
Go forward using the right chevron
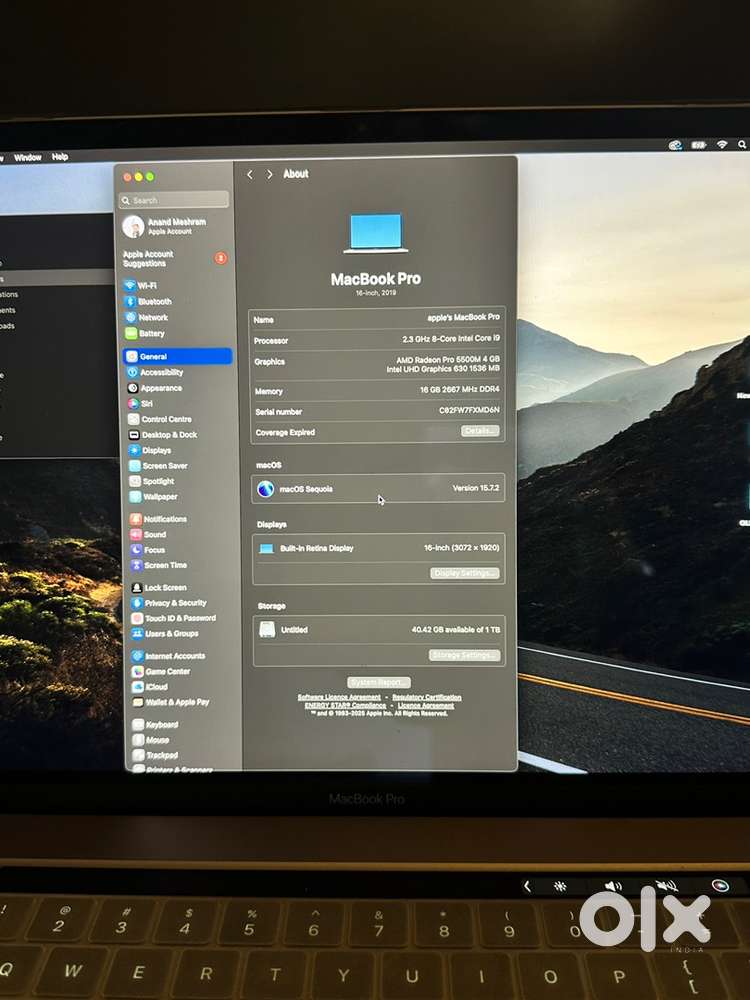coord(269,174)
